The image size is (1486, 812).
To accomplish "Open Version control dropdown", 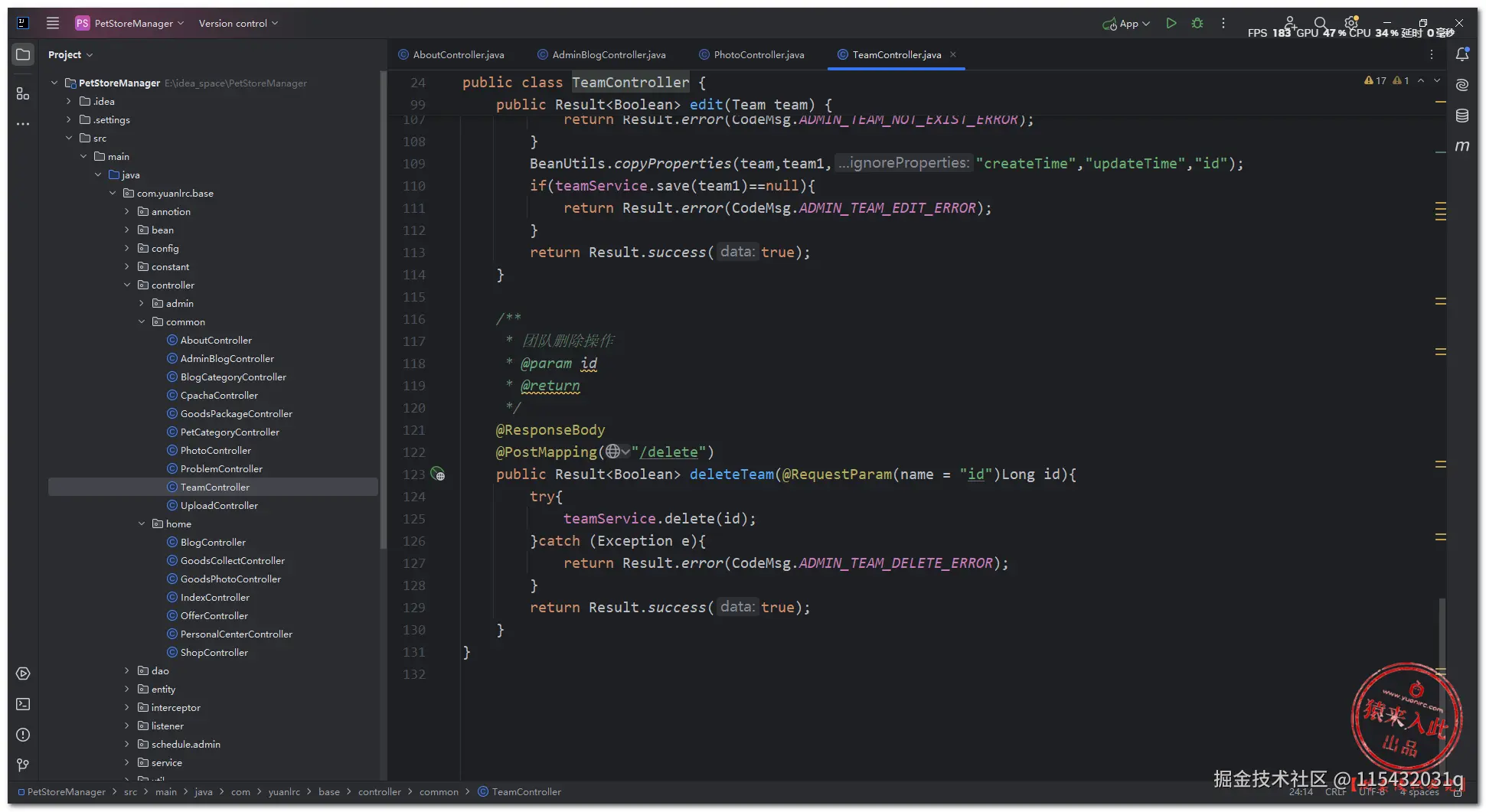I will click(x=238, y=23).
